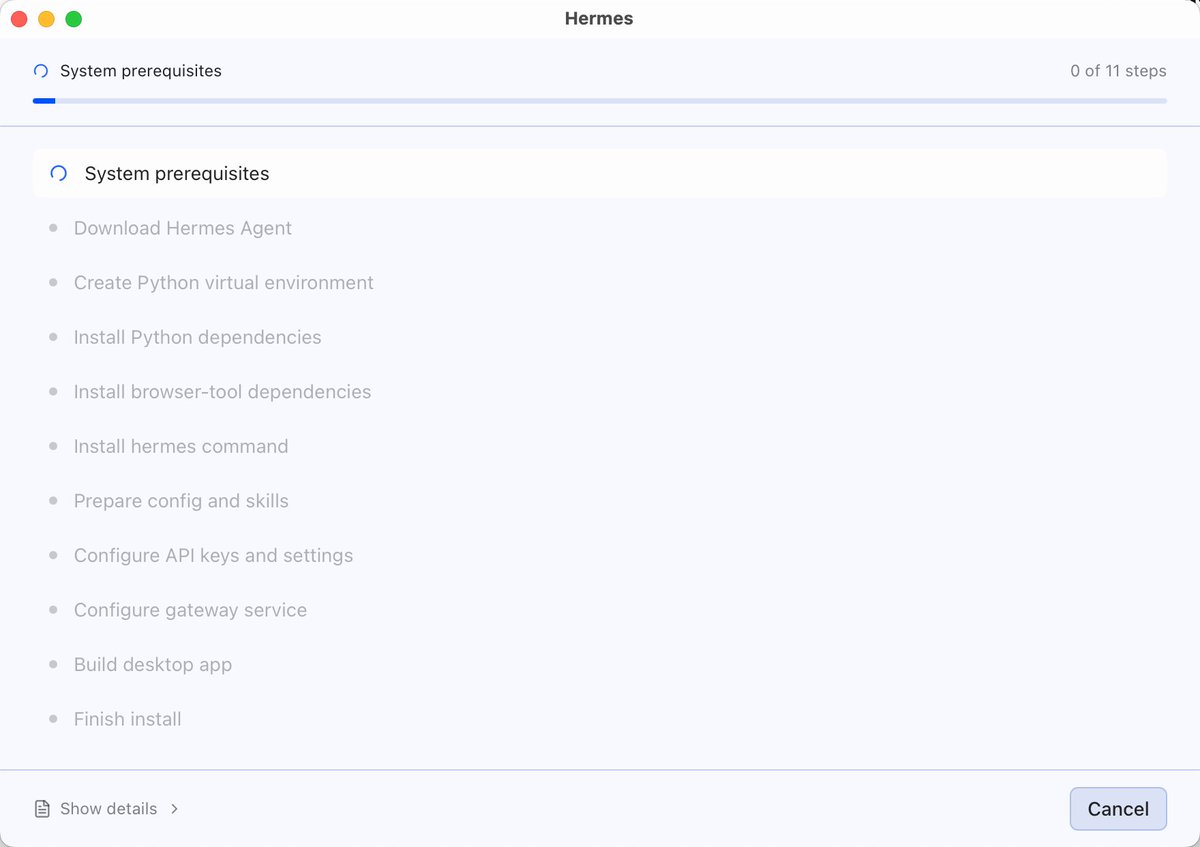Maximize the Hermes window with green button
Screen dimensions: 1200x847
tap(73, 19)
